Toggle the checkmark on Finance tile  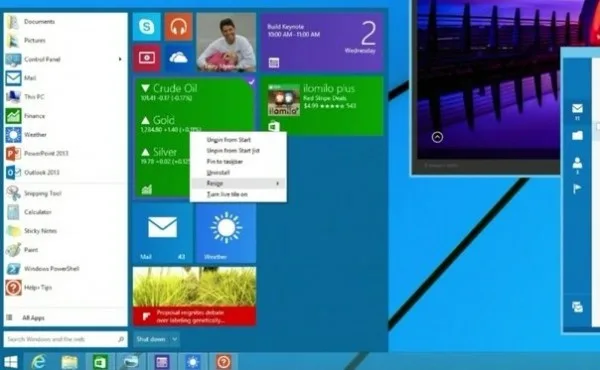pos(251,81)
